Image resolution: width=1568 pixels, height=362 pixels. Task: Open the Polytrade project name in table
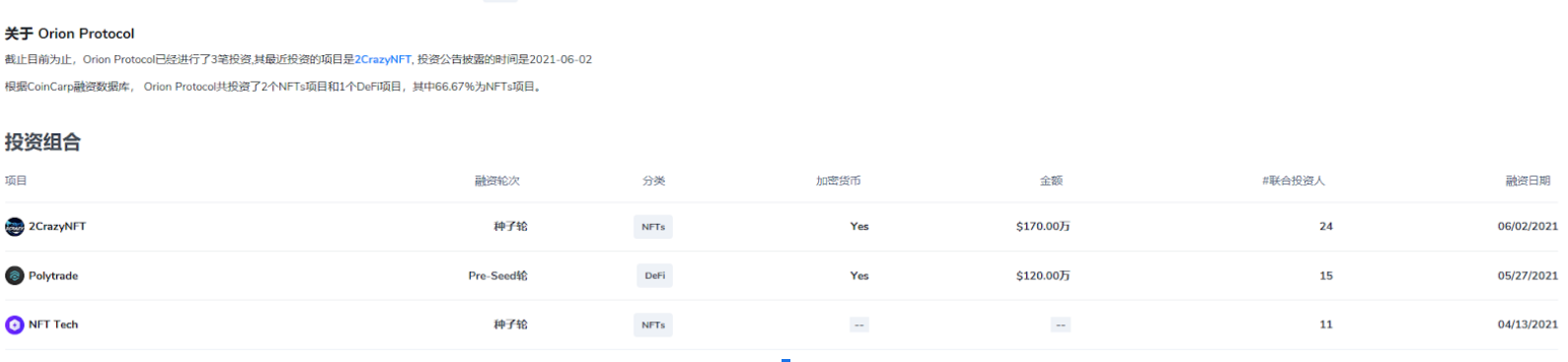pyautogui.click(x=53, y=275)
